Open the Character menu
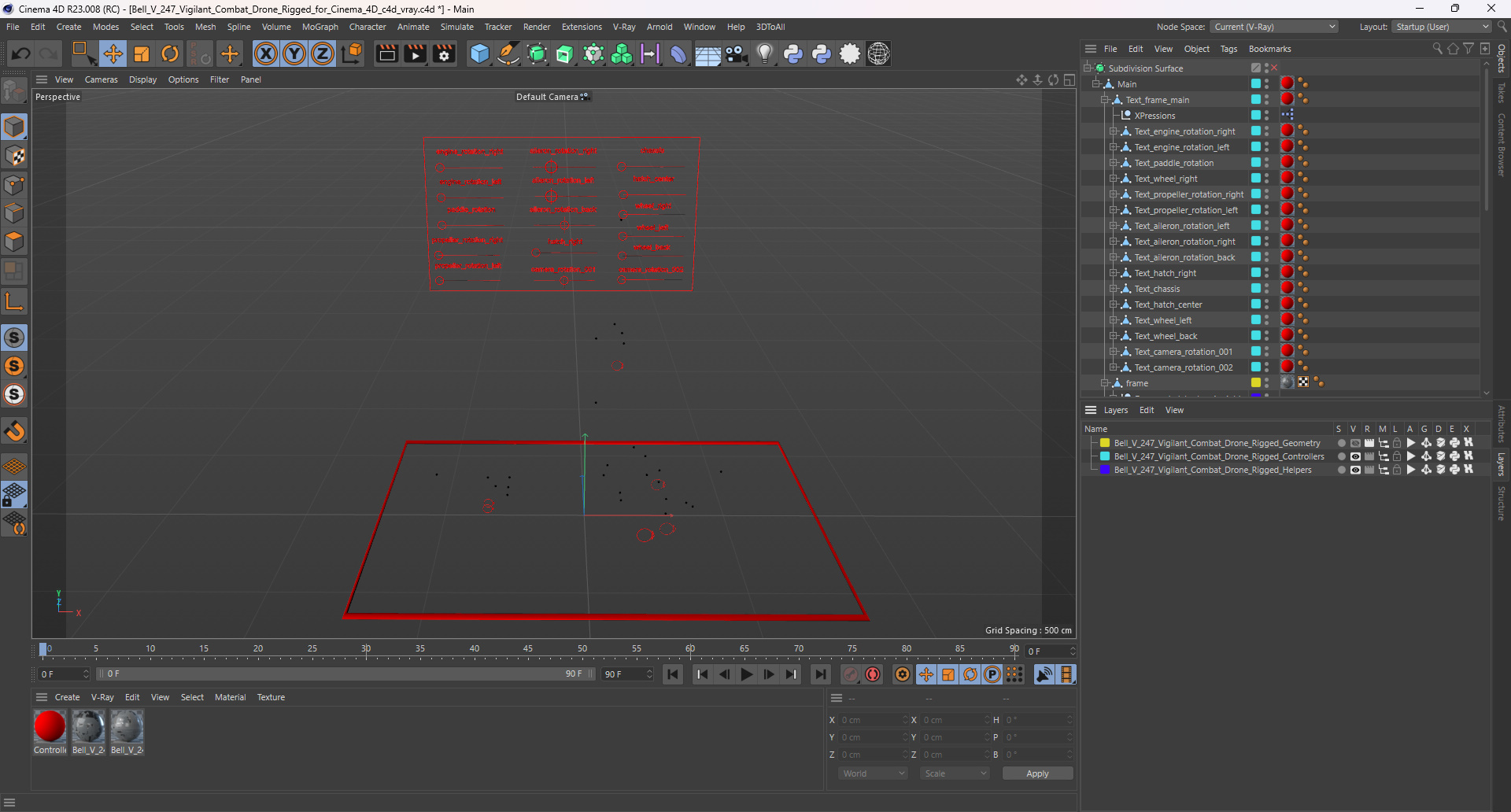1511x812 pixels. pos(368,27)
